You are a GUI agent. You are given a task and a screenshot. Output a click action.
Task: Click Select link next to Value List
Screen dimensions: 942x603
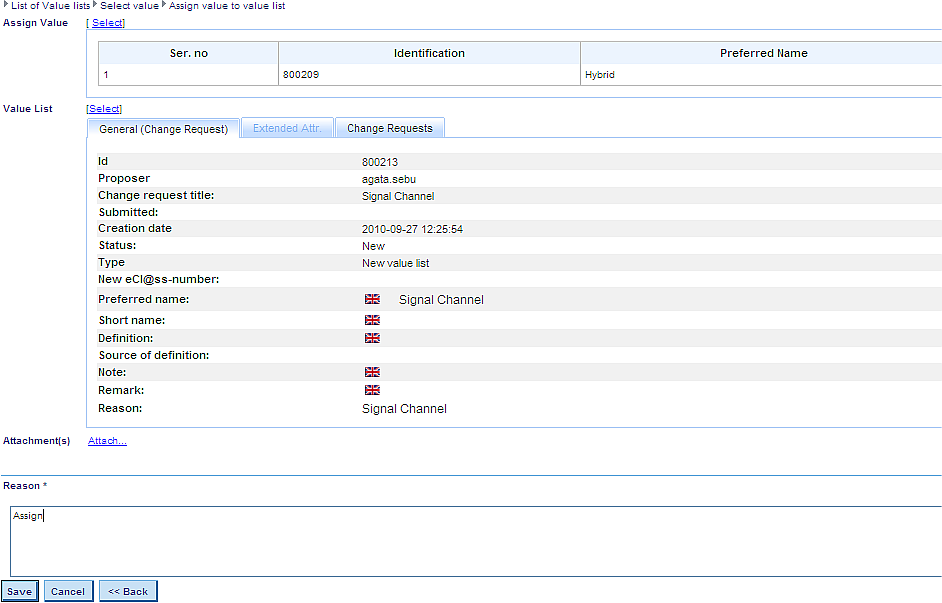point(104,108)
